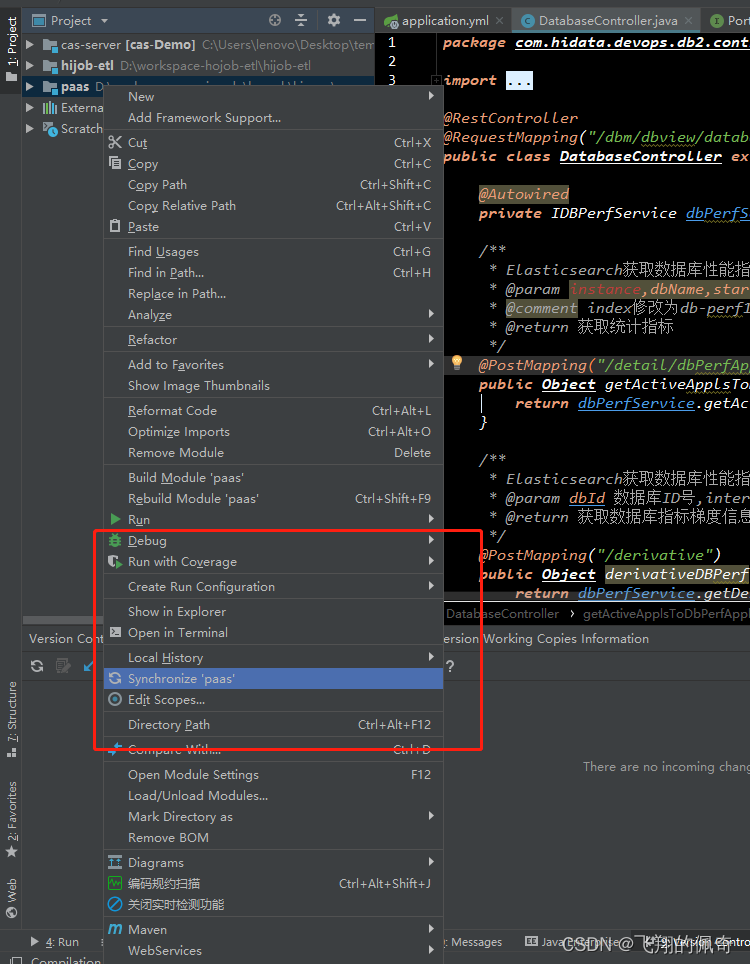750x964 pixels.
Task: Choose Reformat Code
Action: pyautogui.click(x=274, y=411)
